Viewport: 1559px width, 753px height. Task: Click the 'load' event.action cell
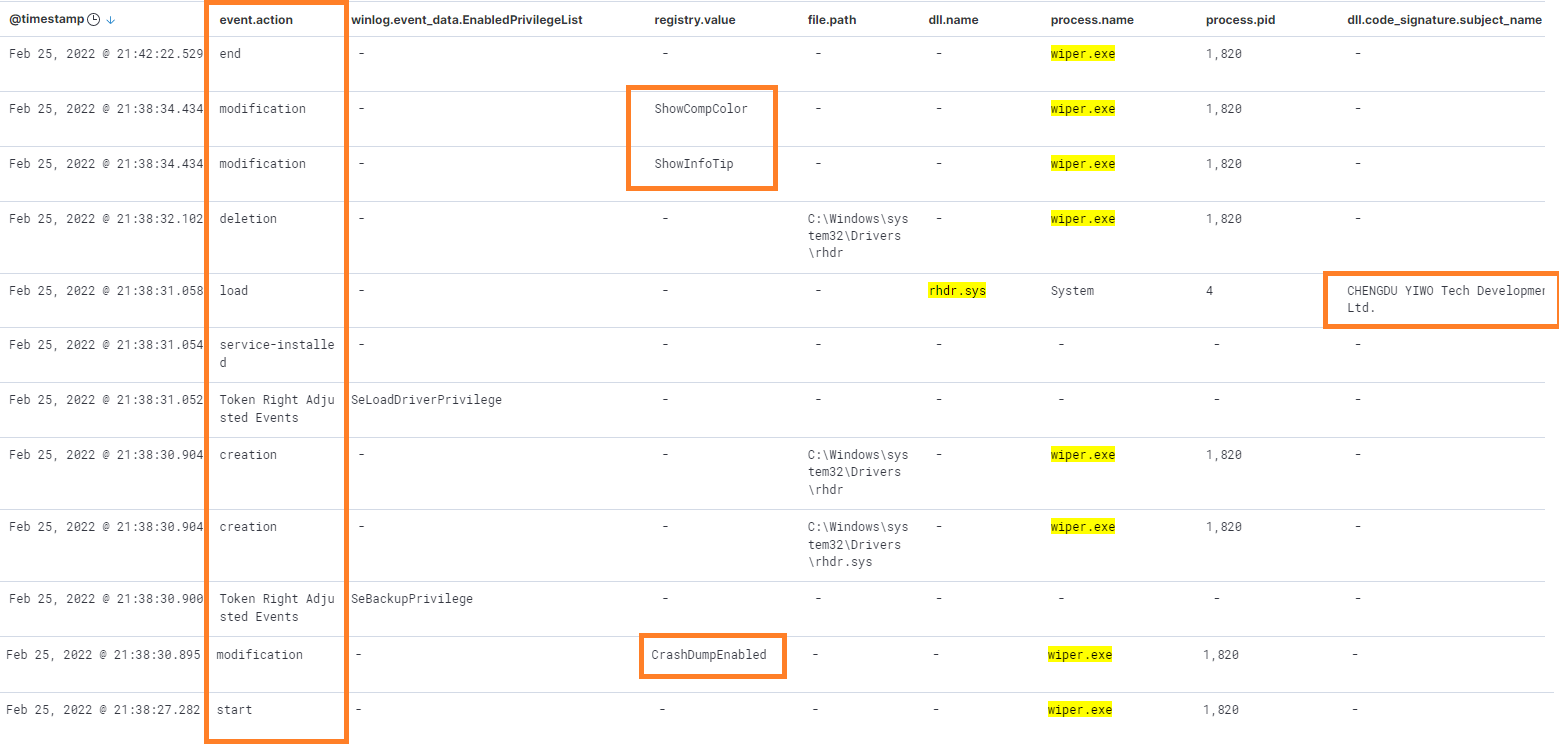coord(234,291)
